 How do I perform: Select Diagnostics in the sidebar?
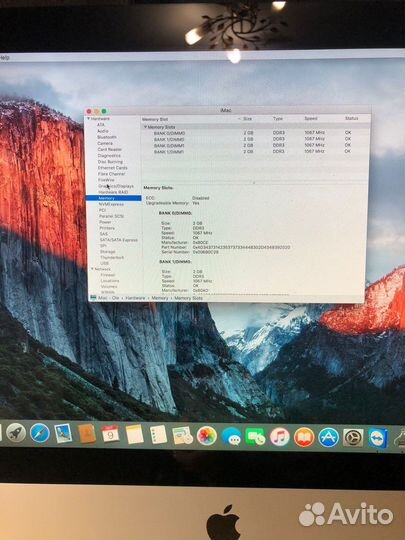point(109,156)
